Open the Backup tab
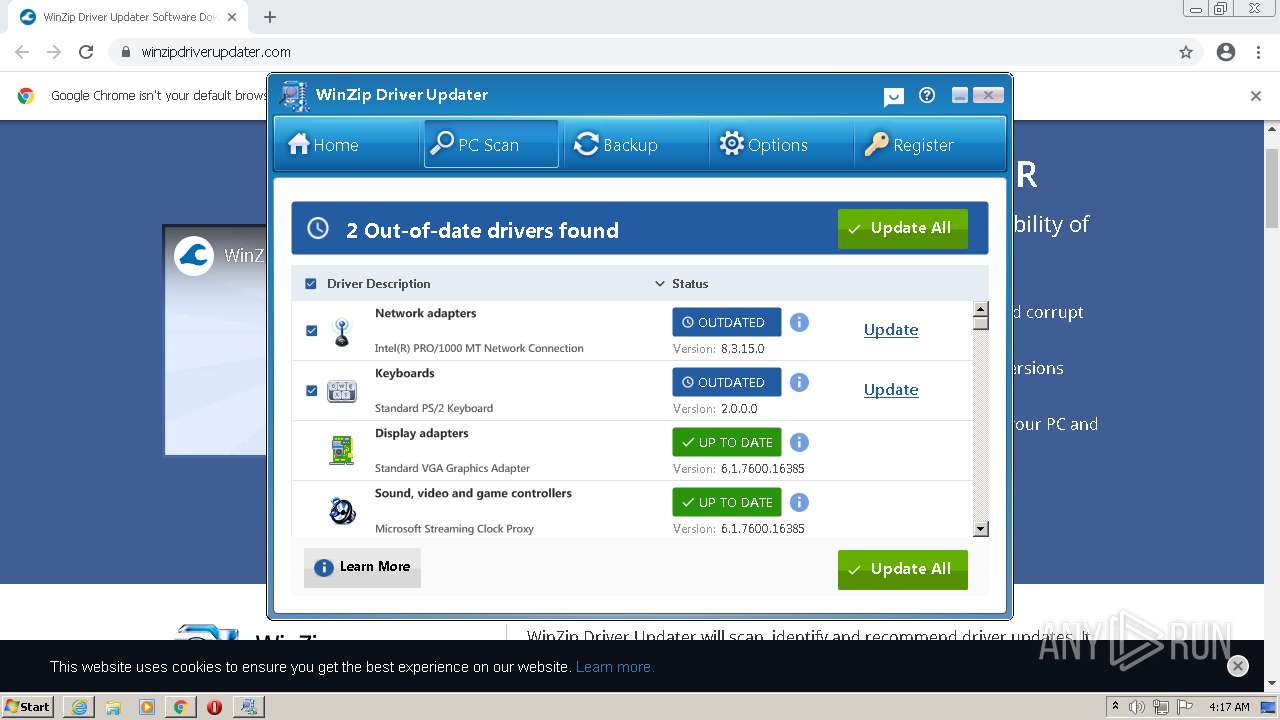1280x720 pixels. click(x=635, y=145)
